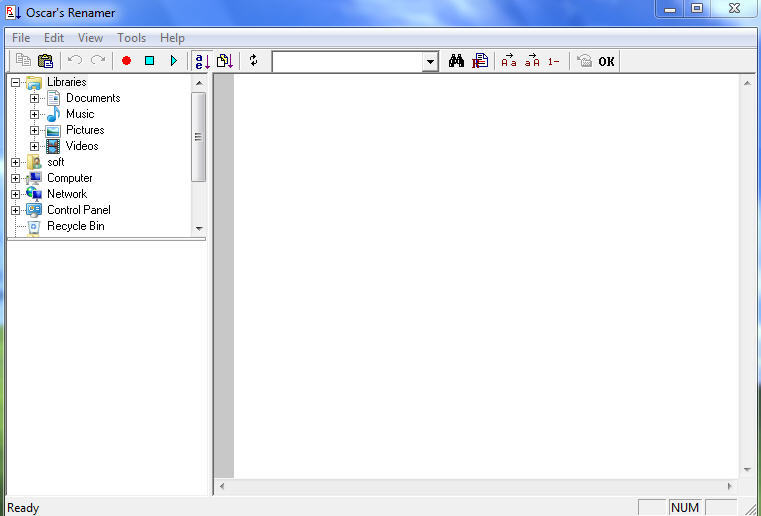Select the Pictures folder in tree

click(x=85, y=130)
